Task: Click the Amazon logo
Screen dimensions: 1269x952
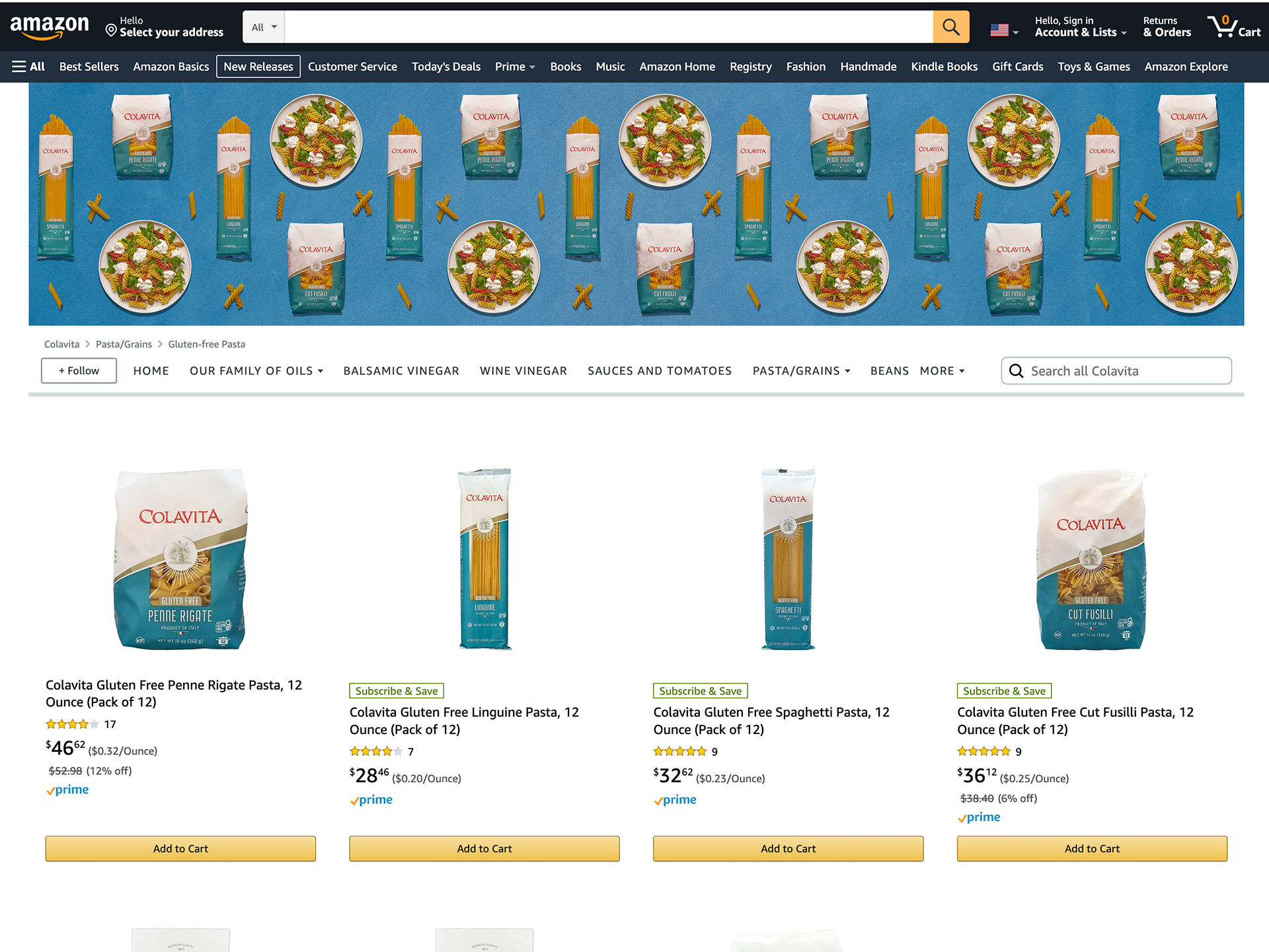Action: [x=50, y=27]
